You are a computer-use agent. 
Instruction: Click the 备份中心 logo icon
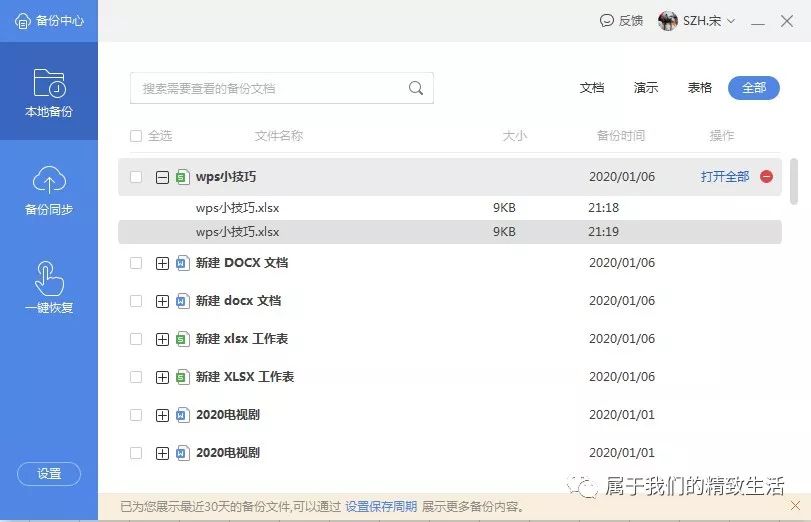coord(23,21)
